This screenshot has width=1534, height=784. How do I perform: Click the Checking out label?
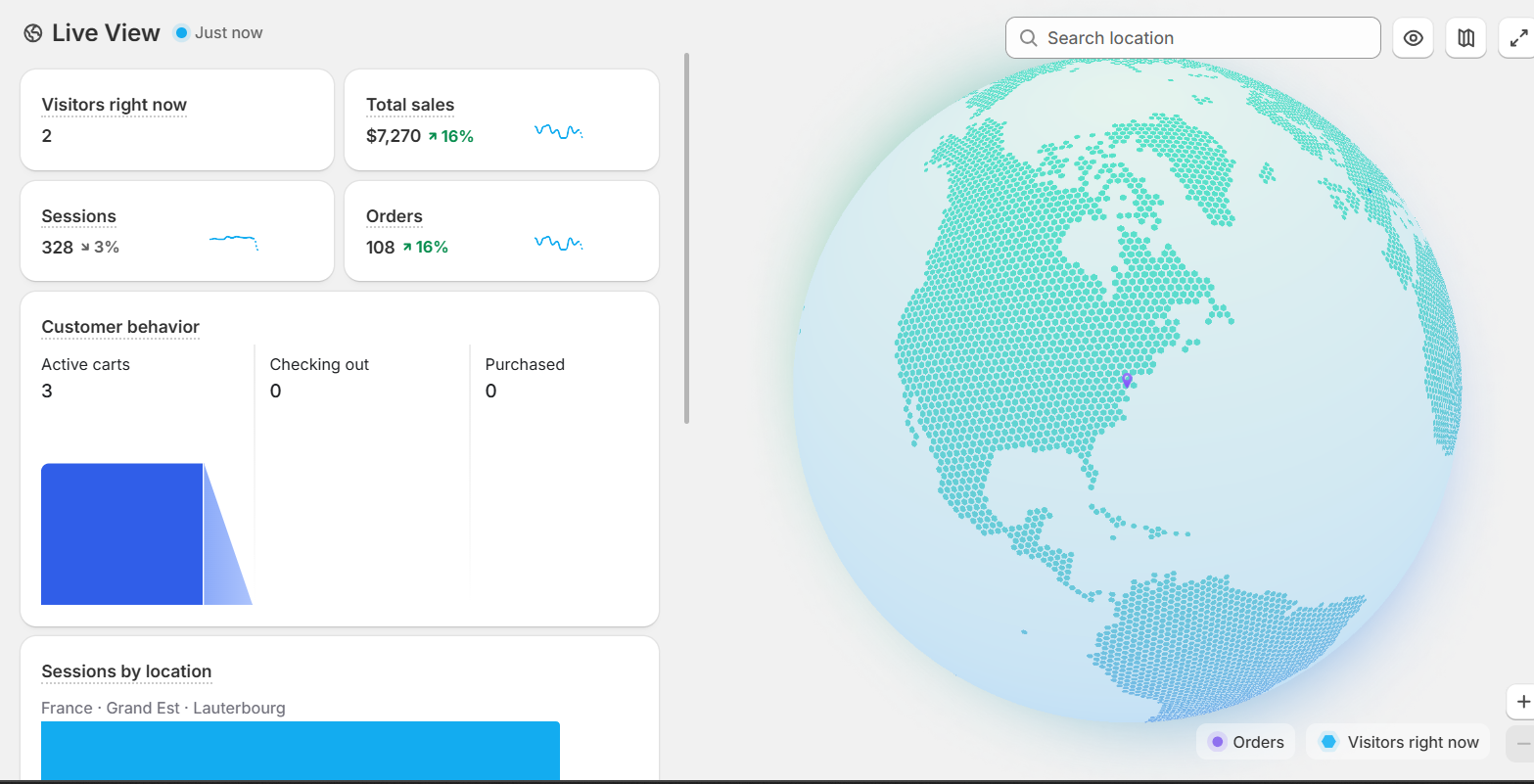(319, 364)
